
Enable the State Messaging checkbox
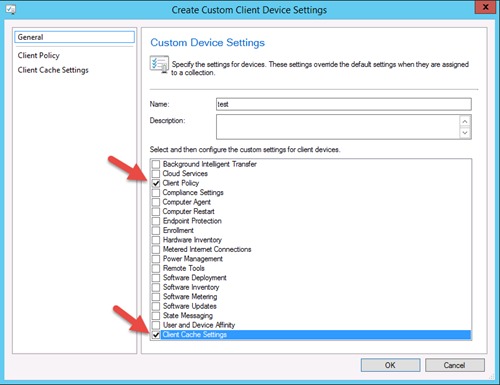(x=156, y=316)
